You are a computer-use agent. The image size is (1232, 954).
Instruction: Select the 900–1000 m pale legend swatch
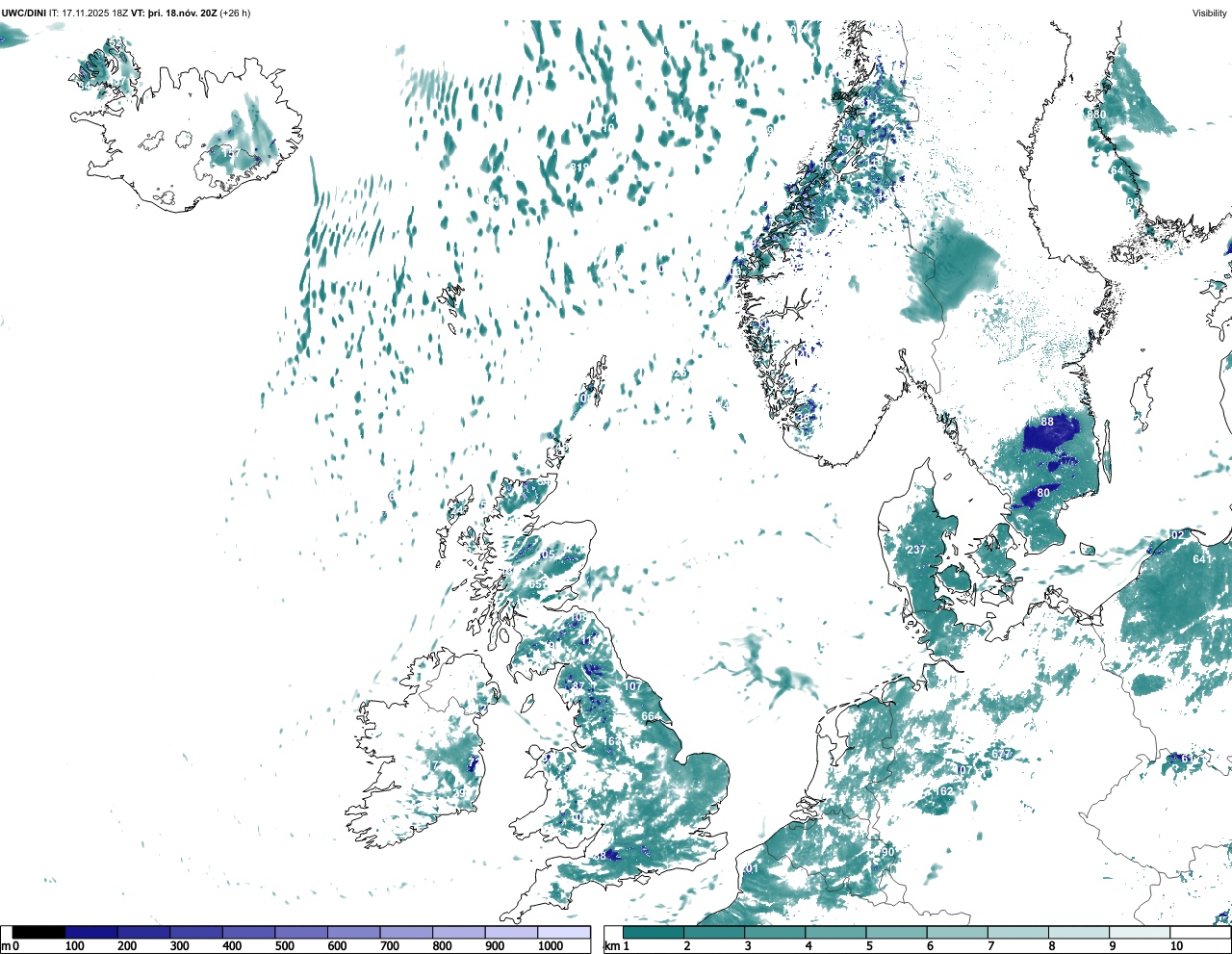click(x=511, y=932)
